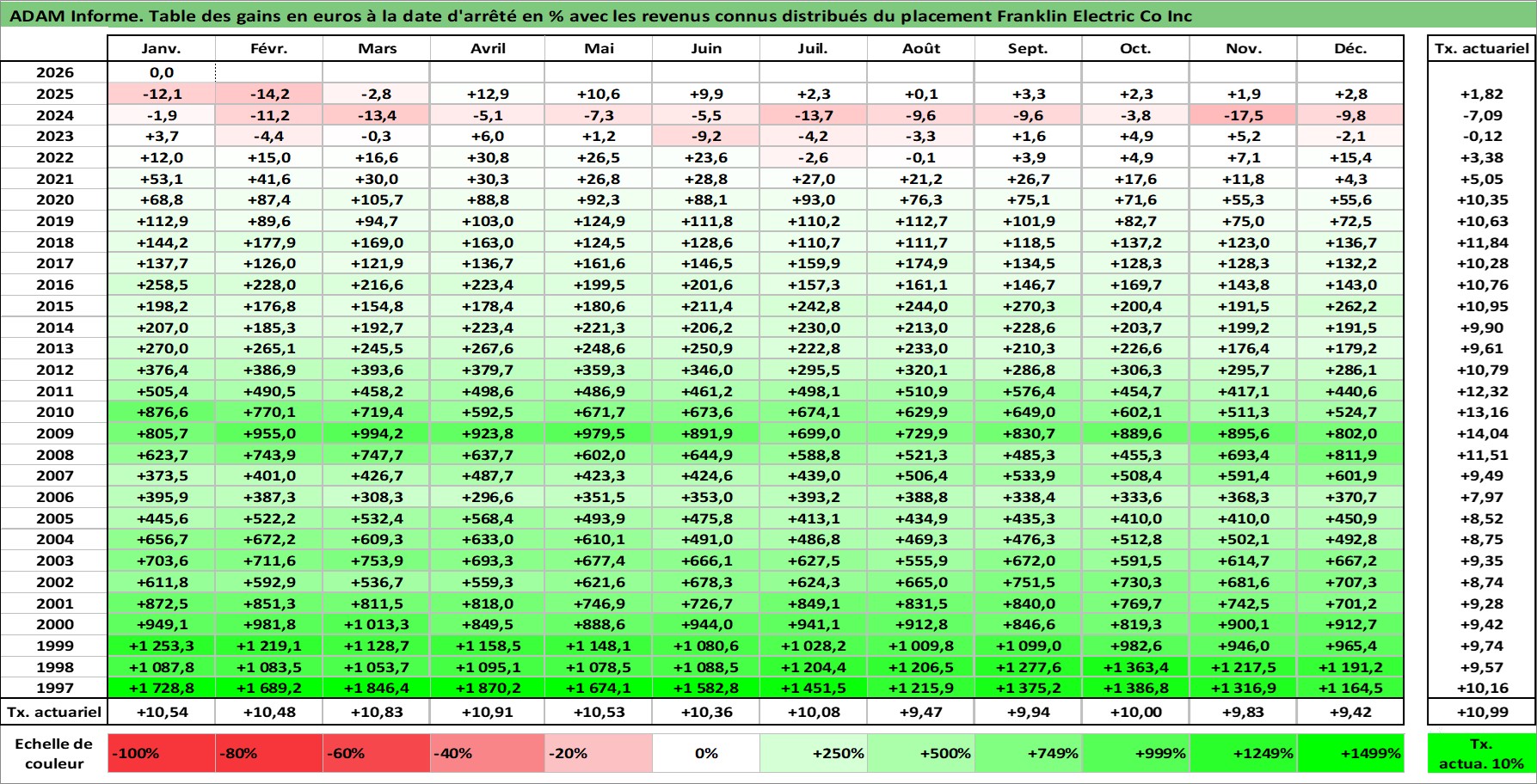This screenshot has height=784, width=1537.
Task: Click the +876,6 cell in 2010
Action: click(x=162, y=412)
